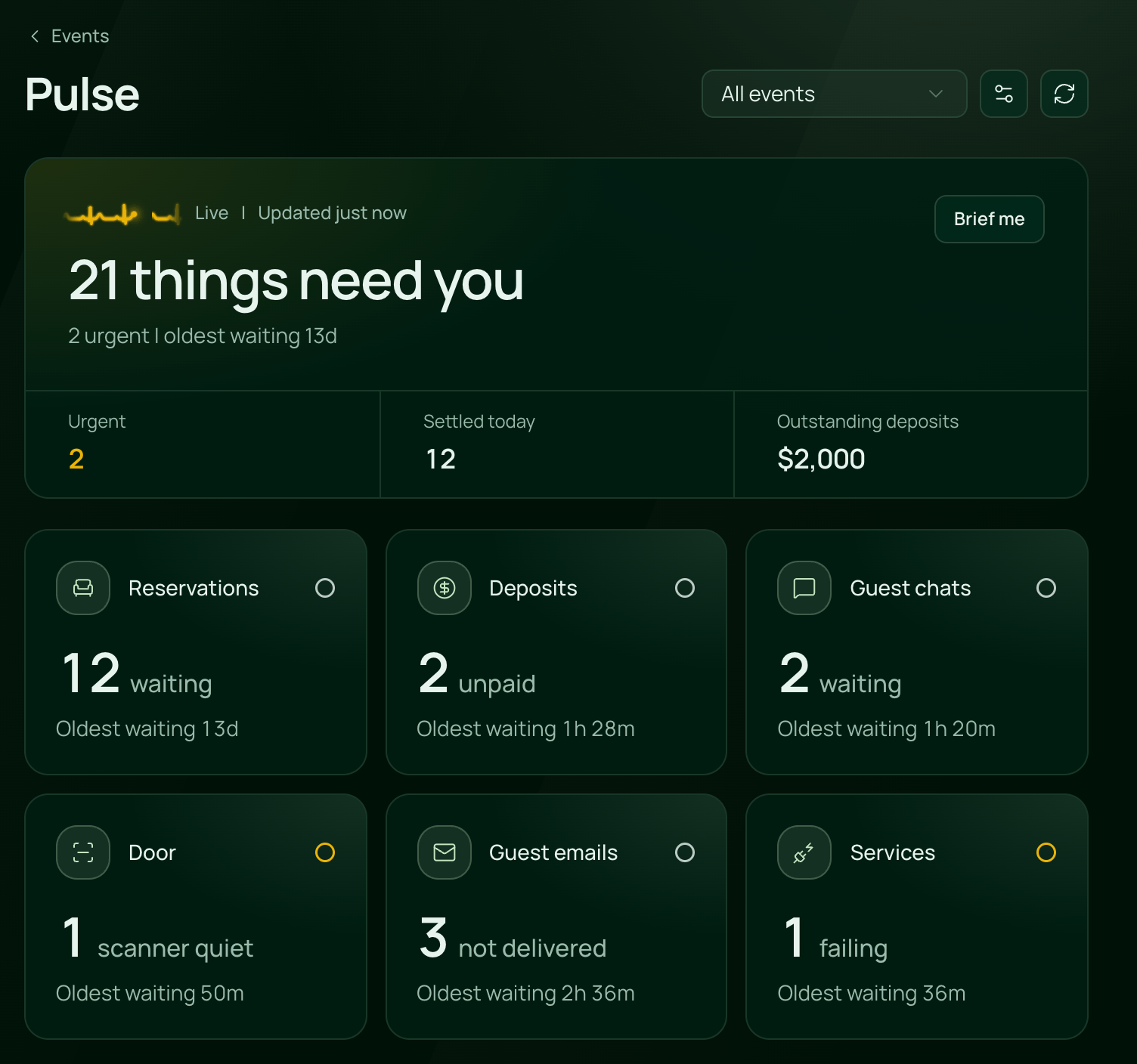The height and width of the screenshot is (1064, 1137).
Task: Click '1 failing' in Services card
Action: point(835,939)
